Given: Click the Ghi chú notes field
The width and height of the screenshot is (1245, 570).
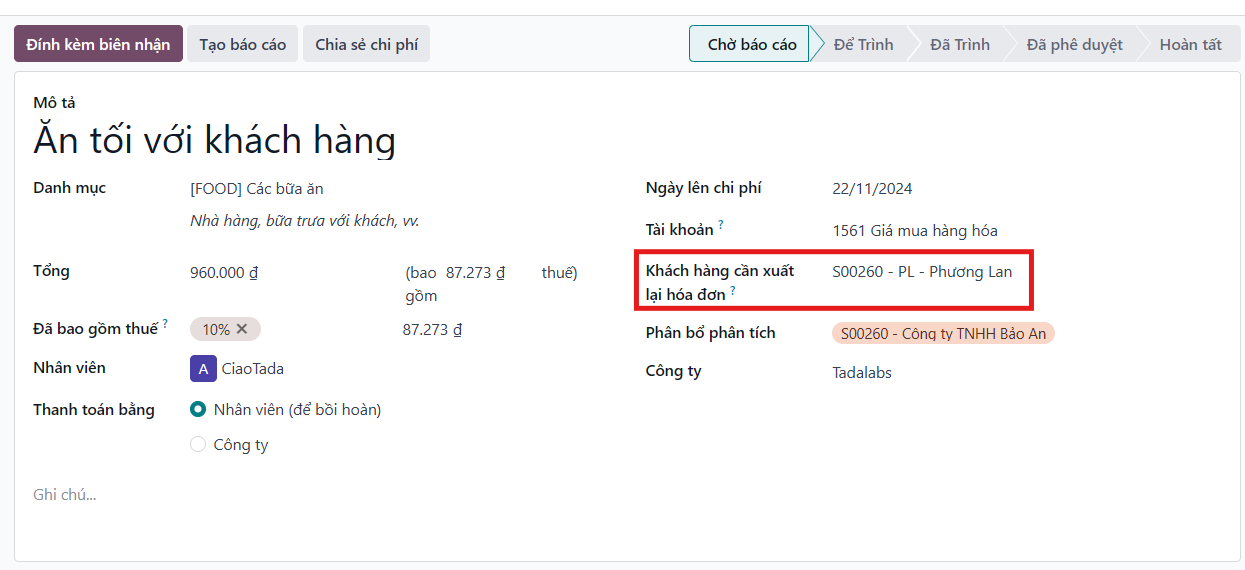Looking at the screenshot, I should pyautogui.click(x=65, y=495).
